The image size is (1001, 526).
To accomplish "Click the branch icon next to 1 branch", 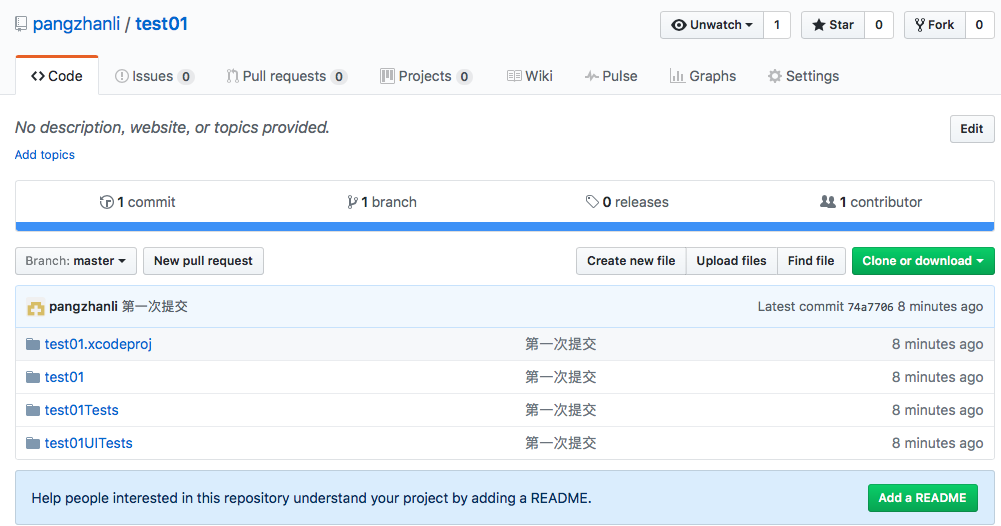I will [x=352, y=202].
